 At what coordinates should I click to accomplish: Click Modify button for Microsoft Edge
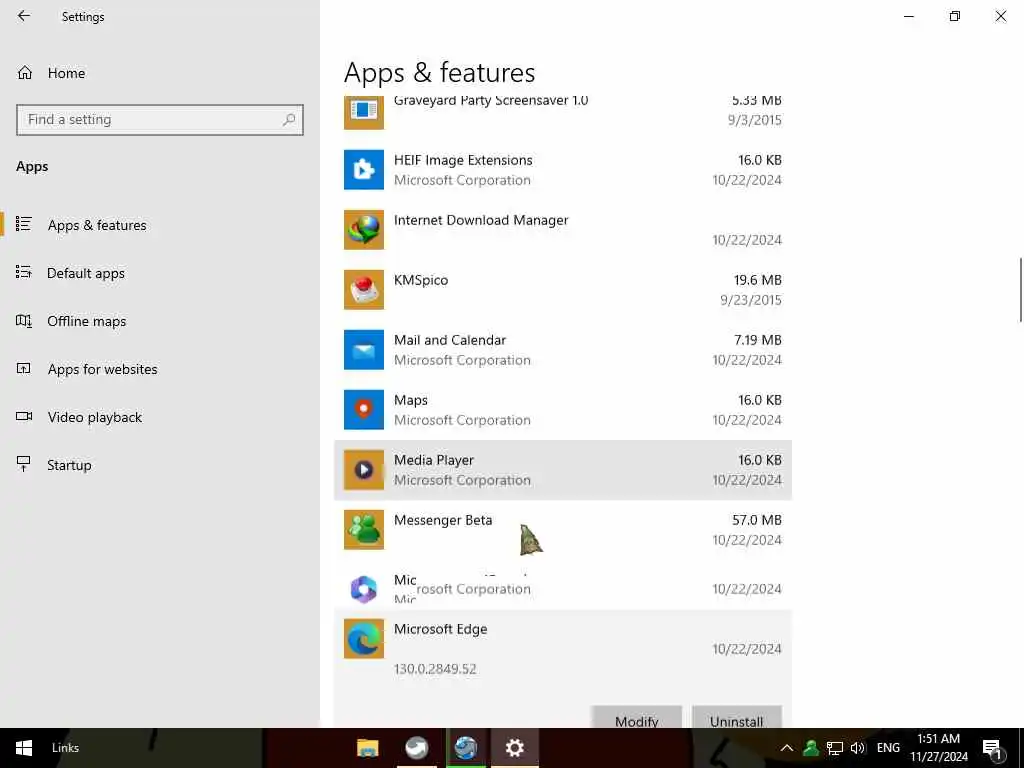click(637, 717)
